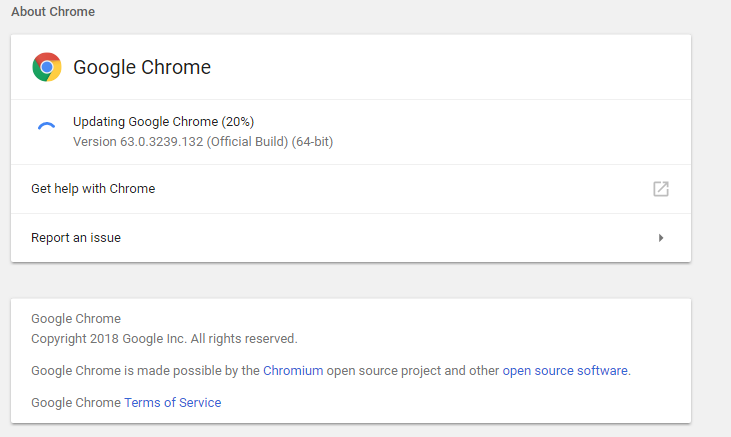Click the (64-bit) text in version line
The image size is (731, 437).
[312, 142]
